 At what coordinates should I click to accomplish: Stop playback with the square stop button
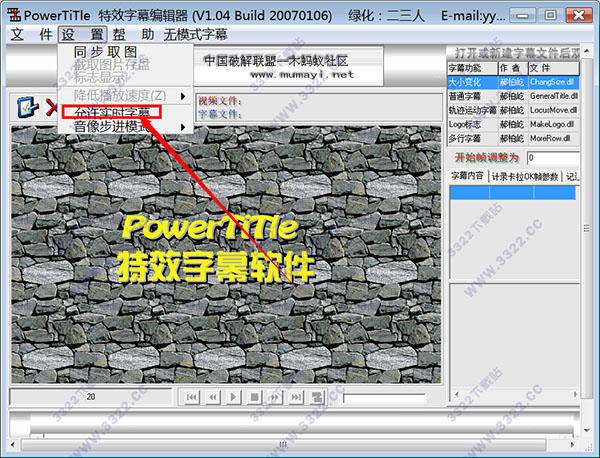coord(254,397)
